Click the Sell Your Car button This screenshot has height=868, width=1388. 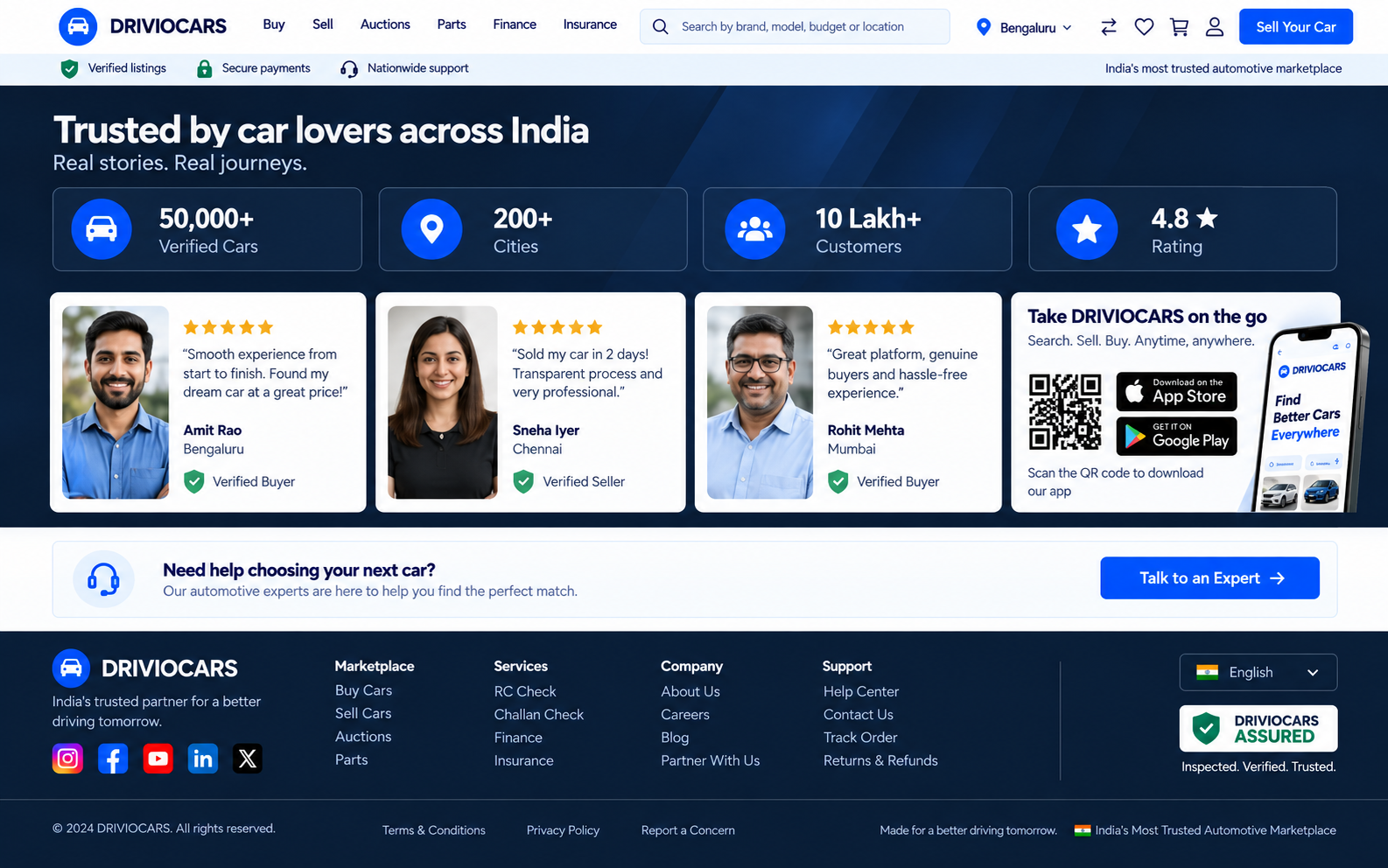1296,27
